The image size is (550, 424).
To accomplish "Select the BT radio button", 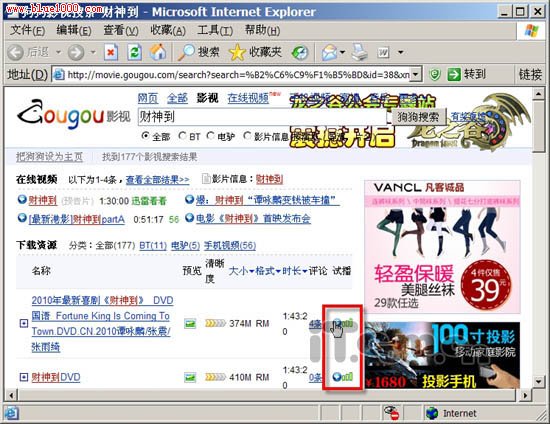I will pos(182,135).
